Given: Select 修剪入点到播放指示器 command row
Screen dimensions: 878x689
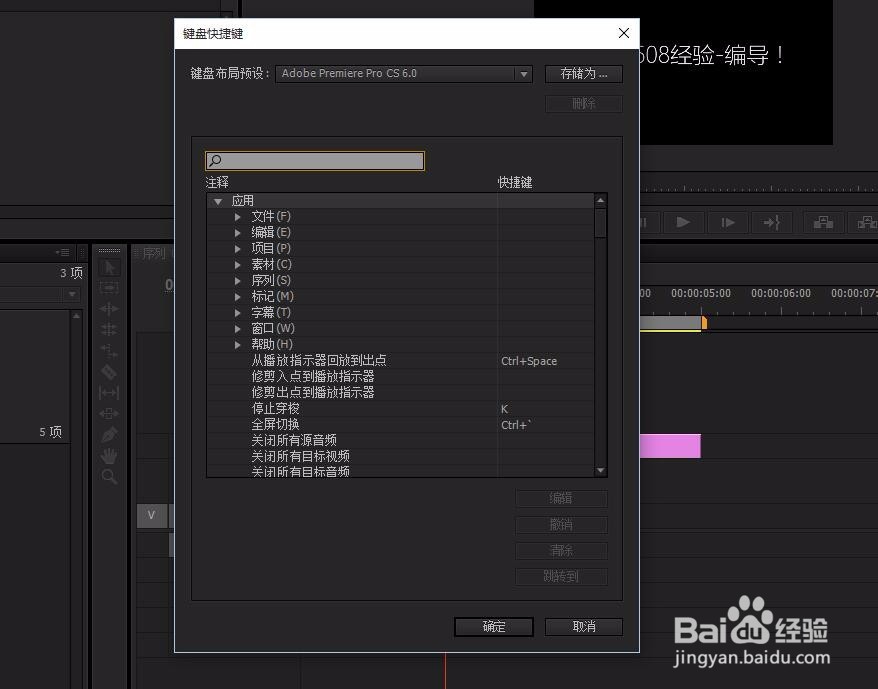Looking at the screenshot, I should click(400, 376).
